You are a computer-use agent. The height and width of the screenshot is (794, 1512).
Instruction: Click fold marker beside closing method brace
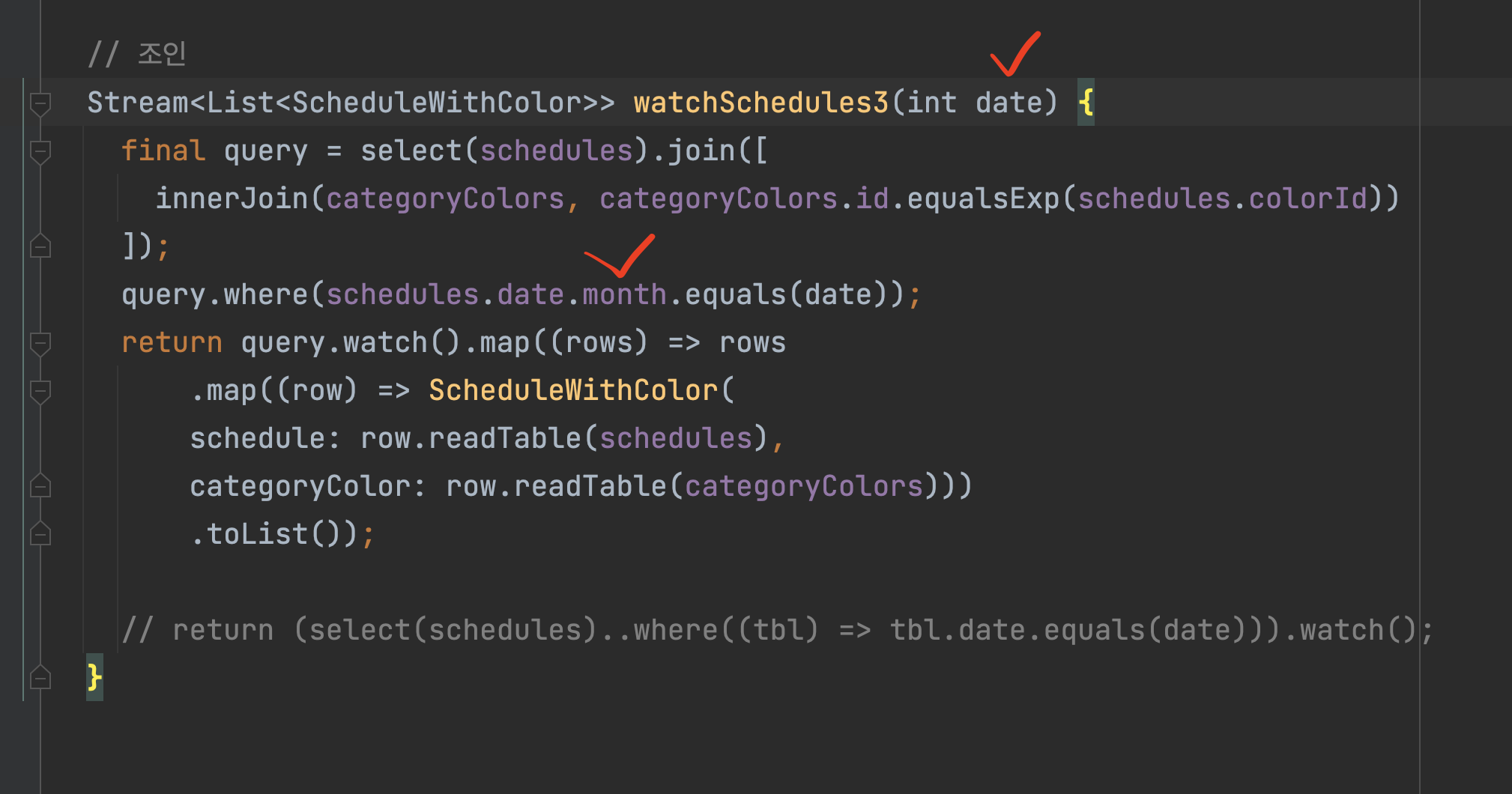pyautogui.click(x=40, y=678)
